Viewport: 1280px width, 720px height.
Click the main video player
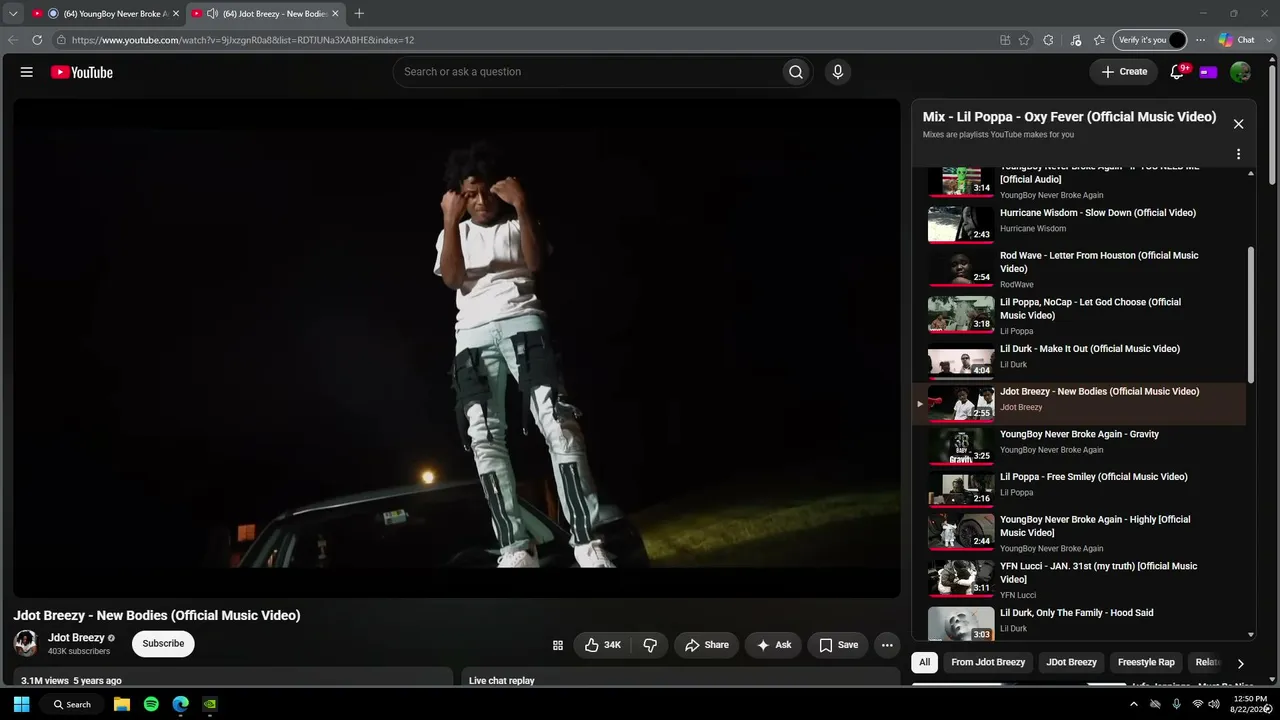(457, 348)
